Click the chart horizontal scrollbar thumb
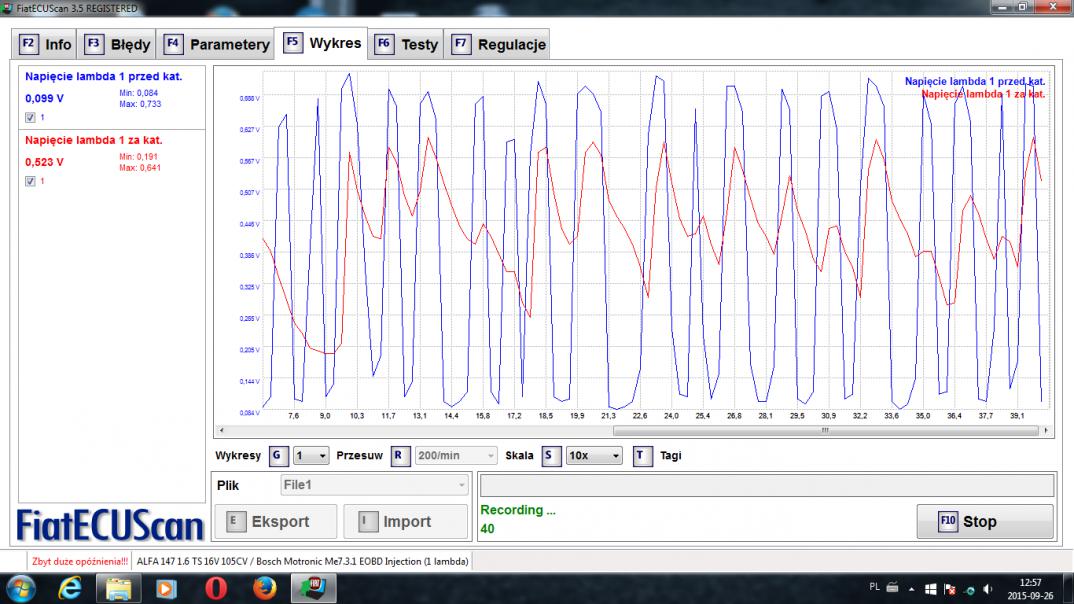The width and height of the screenshot is (1074, 604). coord(825,431)
